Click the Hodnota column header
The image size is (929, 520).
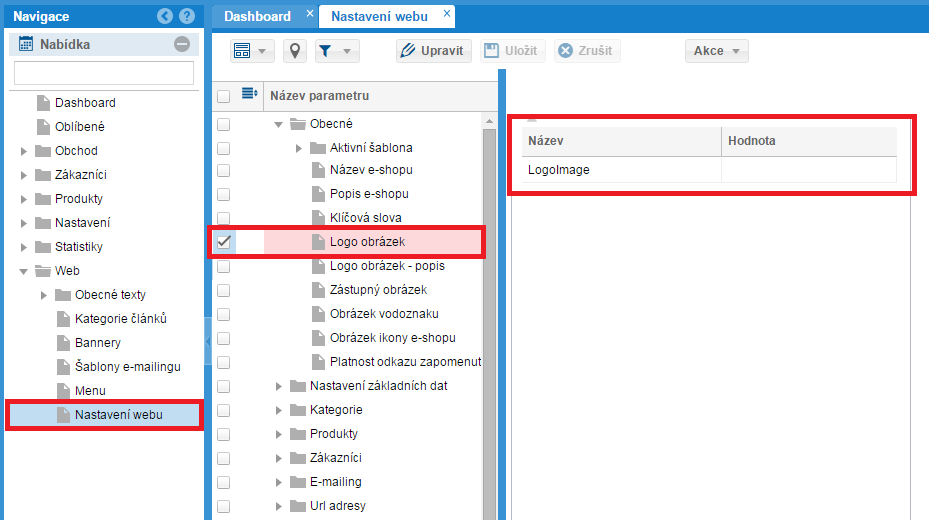[x=809, y=141]
